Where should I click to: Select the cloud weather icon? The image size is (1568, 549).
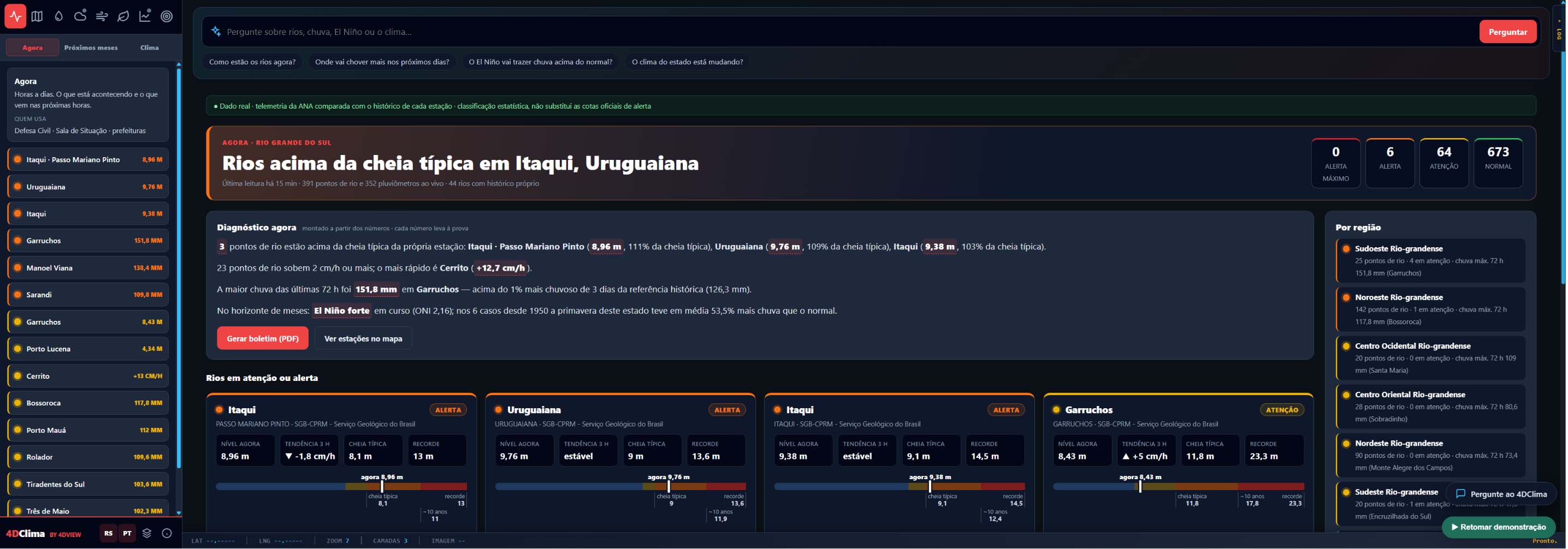point(80,16)
